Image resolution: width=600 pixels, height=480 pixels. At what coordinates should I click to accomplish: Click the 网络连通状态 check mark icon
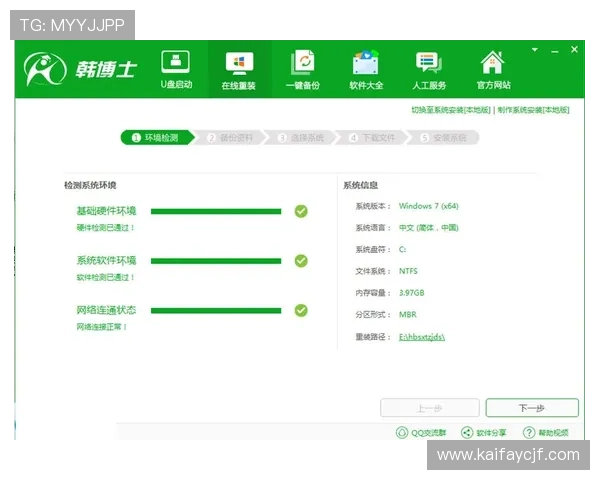tap(301, 310)
